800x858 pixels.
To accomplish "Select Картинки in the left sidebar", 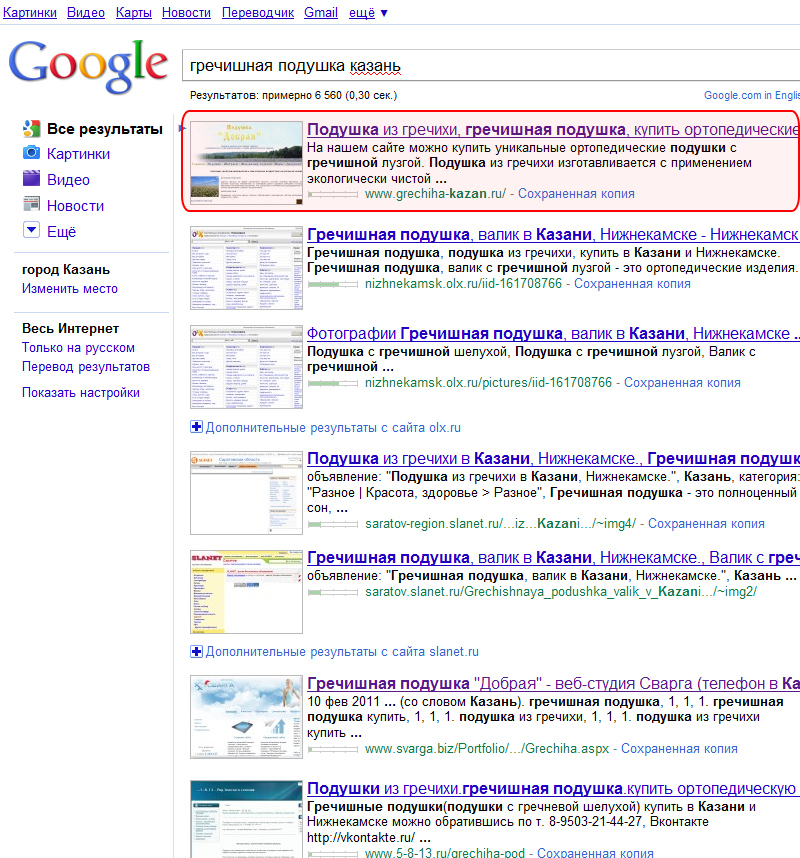I will click(x=78, y=154).
